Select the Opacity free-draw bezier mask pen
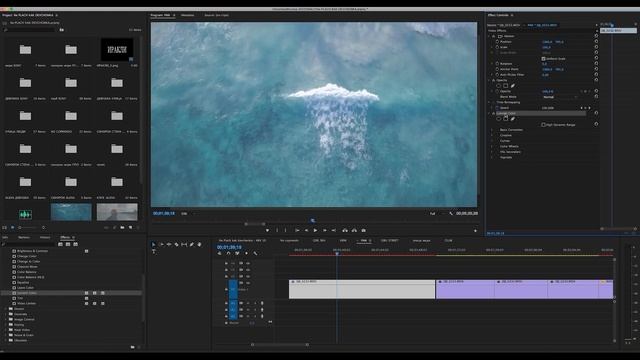 (x=513, y=86)
